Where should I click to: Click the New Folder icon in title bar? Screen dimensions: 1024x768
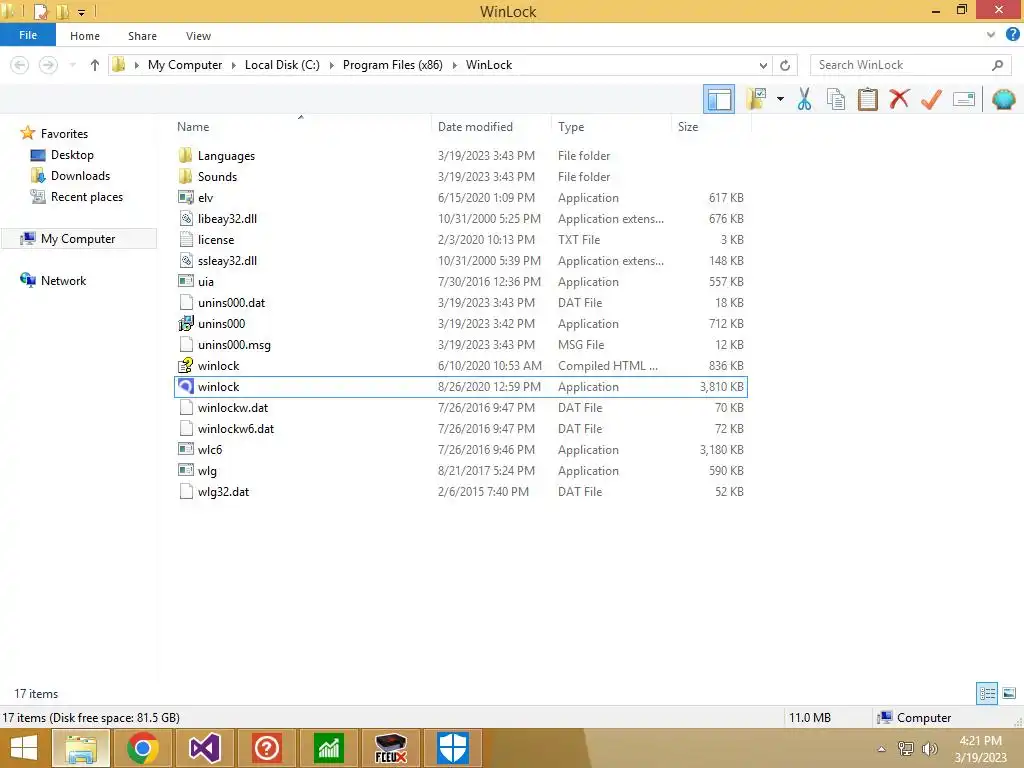[62, 11]
